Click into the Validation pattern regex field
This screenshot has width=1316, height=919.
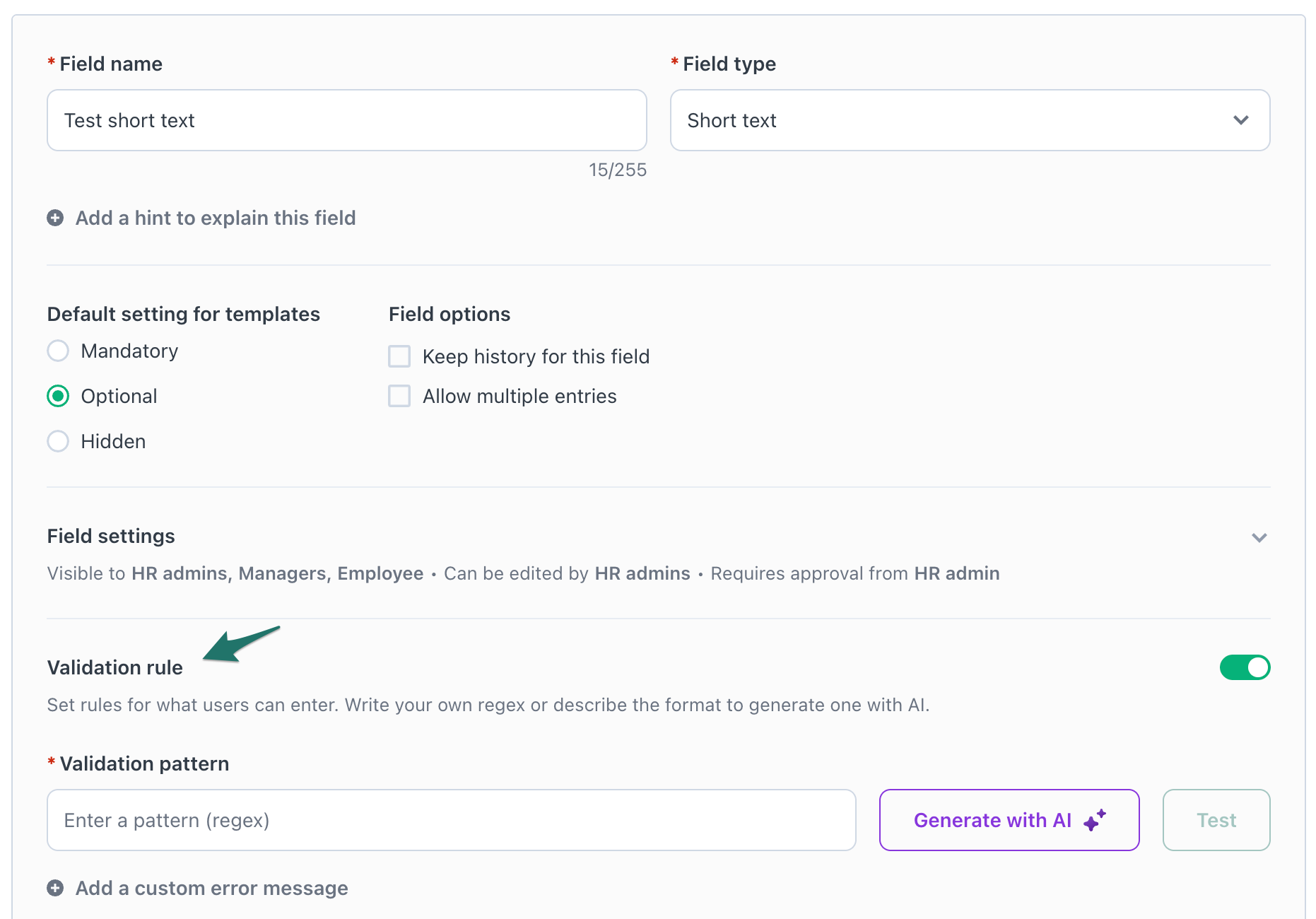click(451, 820)
